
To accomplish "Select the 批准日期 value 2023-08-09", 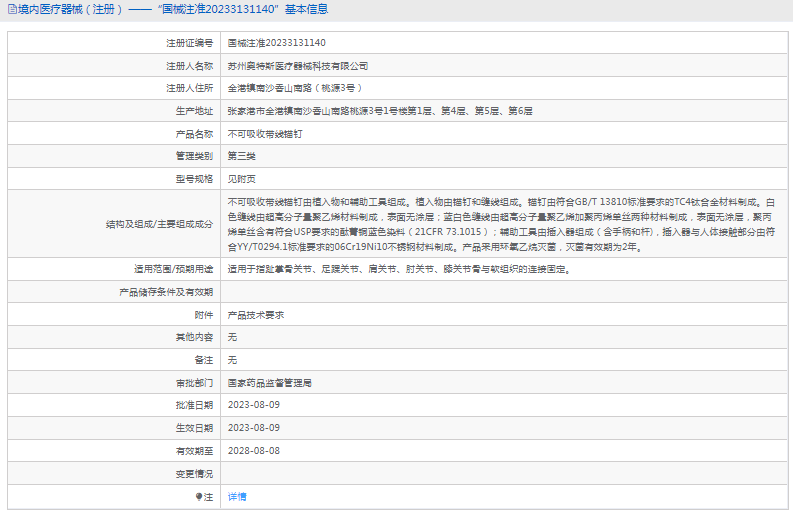I will [254, 405].
